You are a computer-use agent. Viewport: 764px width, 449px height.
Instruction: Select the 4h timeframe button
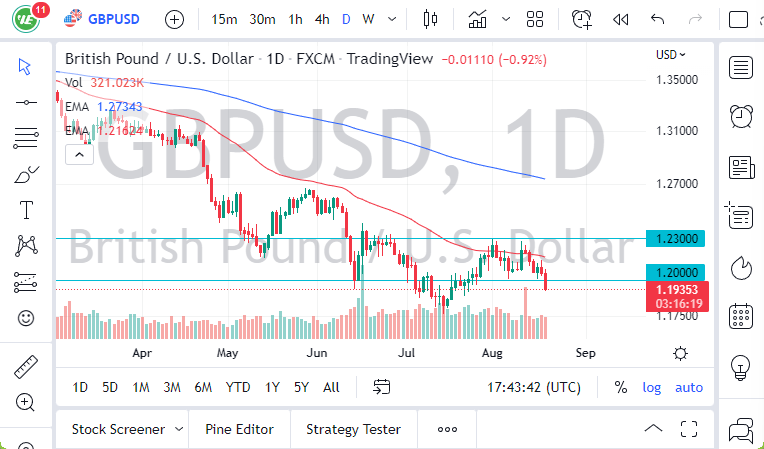pyautogui.click(x=322, y=19)
